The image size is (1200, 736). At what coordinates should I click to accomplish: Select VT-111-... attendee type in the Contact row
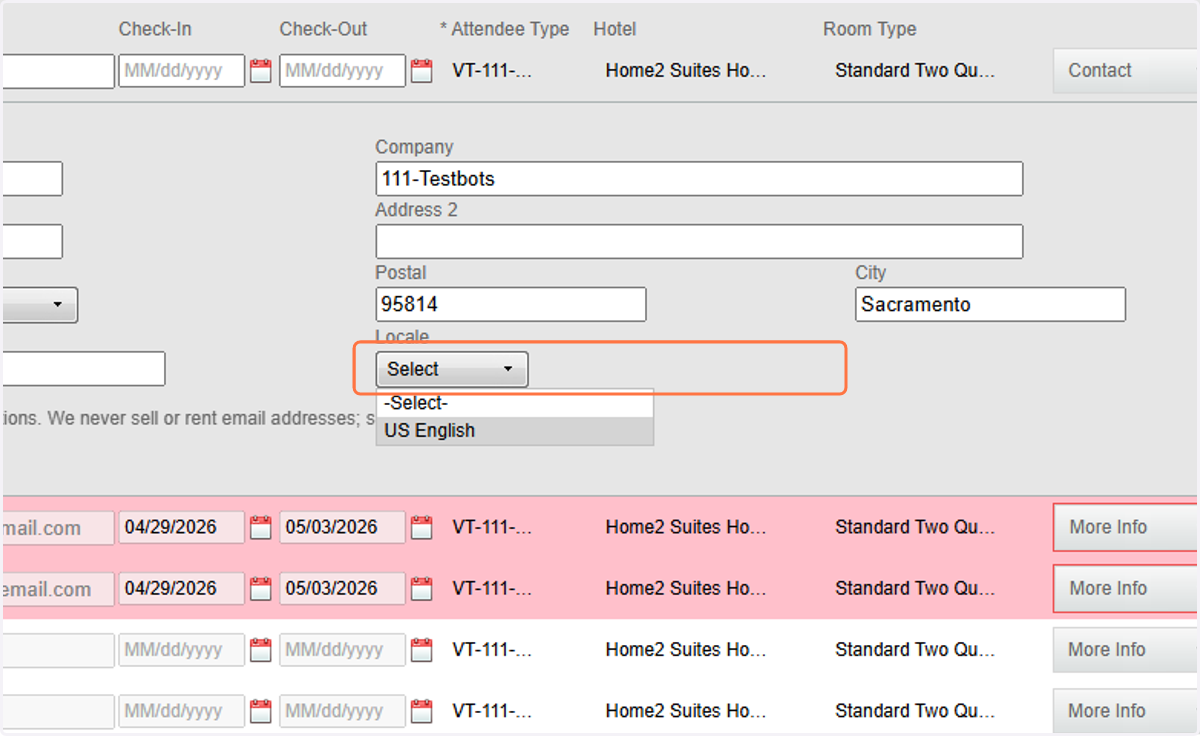(492, 71)
